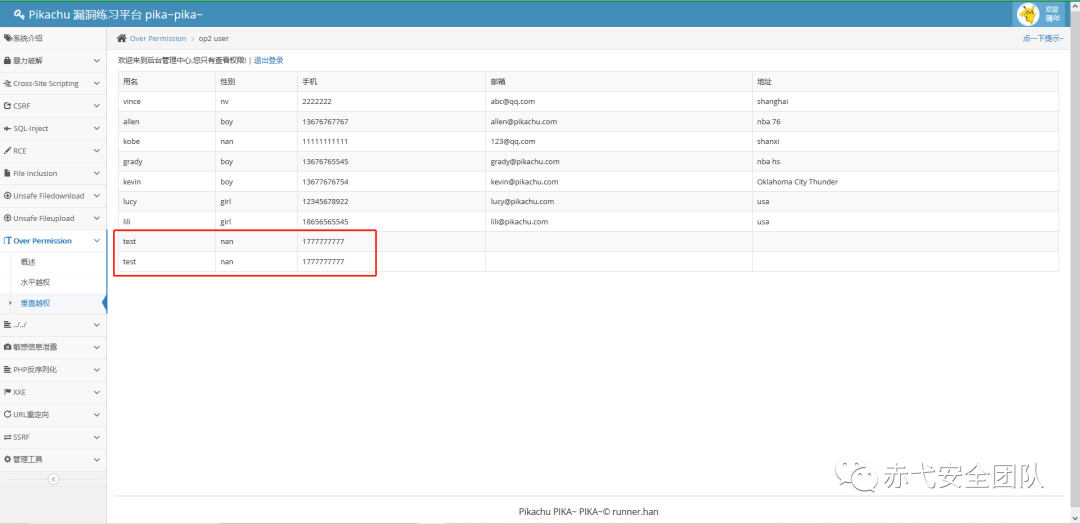Image resolution: width=1080 pixels, height=524 pixels.
Task: Click the refresh icon next to URL重定向
Action: click(x=8, y=415)
